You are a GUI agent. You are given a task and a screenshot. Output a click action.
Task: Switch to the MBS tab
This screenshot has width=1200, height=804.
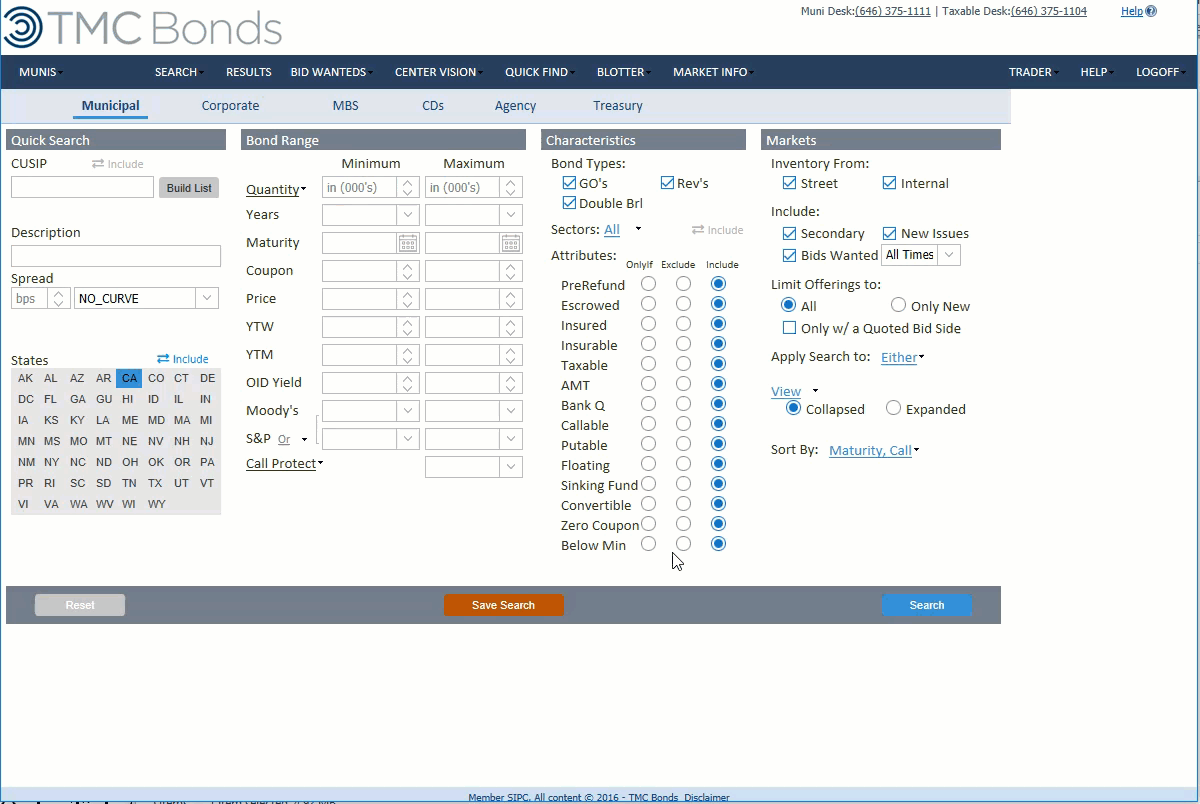tap(346, 106)
